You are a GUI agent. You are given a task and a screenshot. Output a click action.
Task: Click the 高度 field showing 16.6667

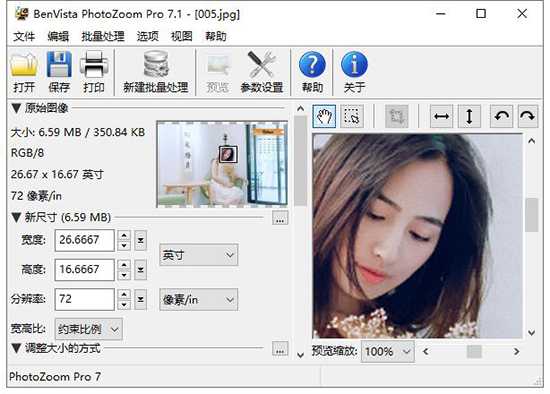tap(85, 270)
